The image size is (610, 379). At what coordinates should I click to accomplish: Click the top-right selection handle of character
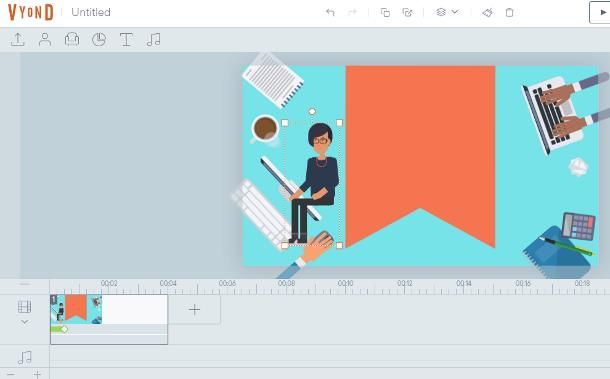pos(339,123)
